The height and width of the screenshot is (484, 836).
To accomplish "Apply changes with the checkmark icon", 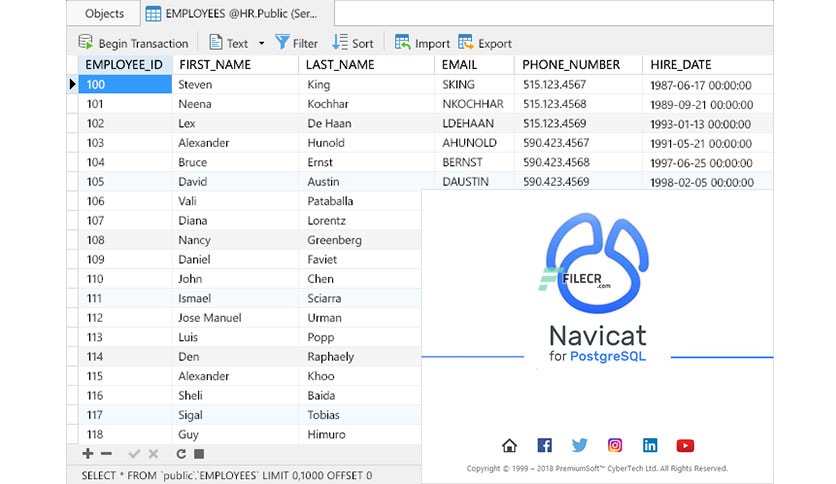I will point(134,454).
